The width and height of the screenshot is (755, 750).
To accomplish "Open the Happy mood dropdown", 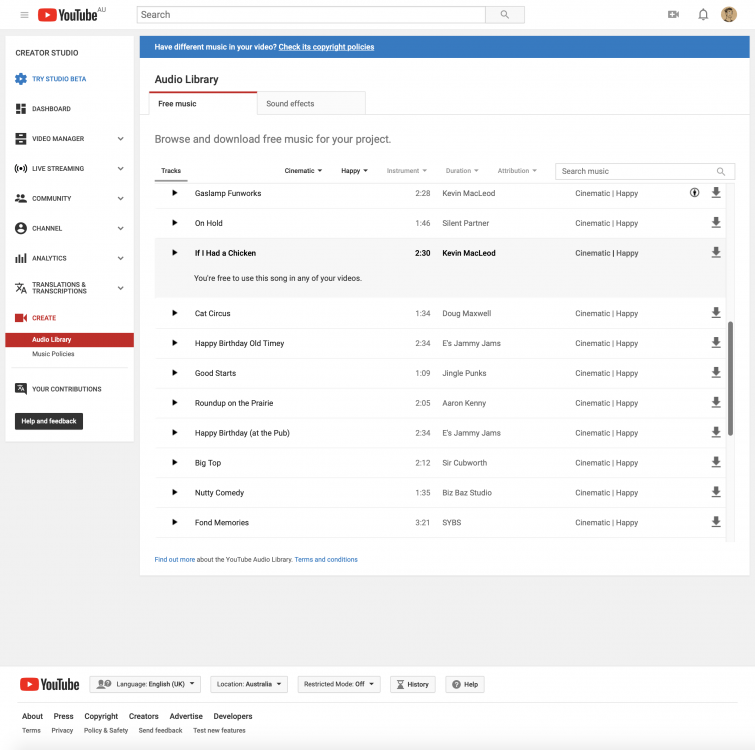I will (x=354, y=170).
